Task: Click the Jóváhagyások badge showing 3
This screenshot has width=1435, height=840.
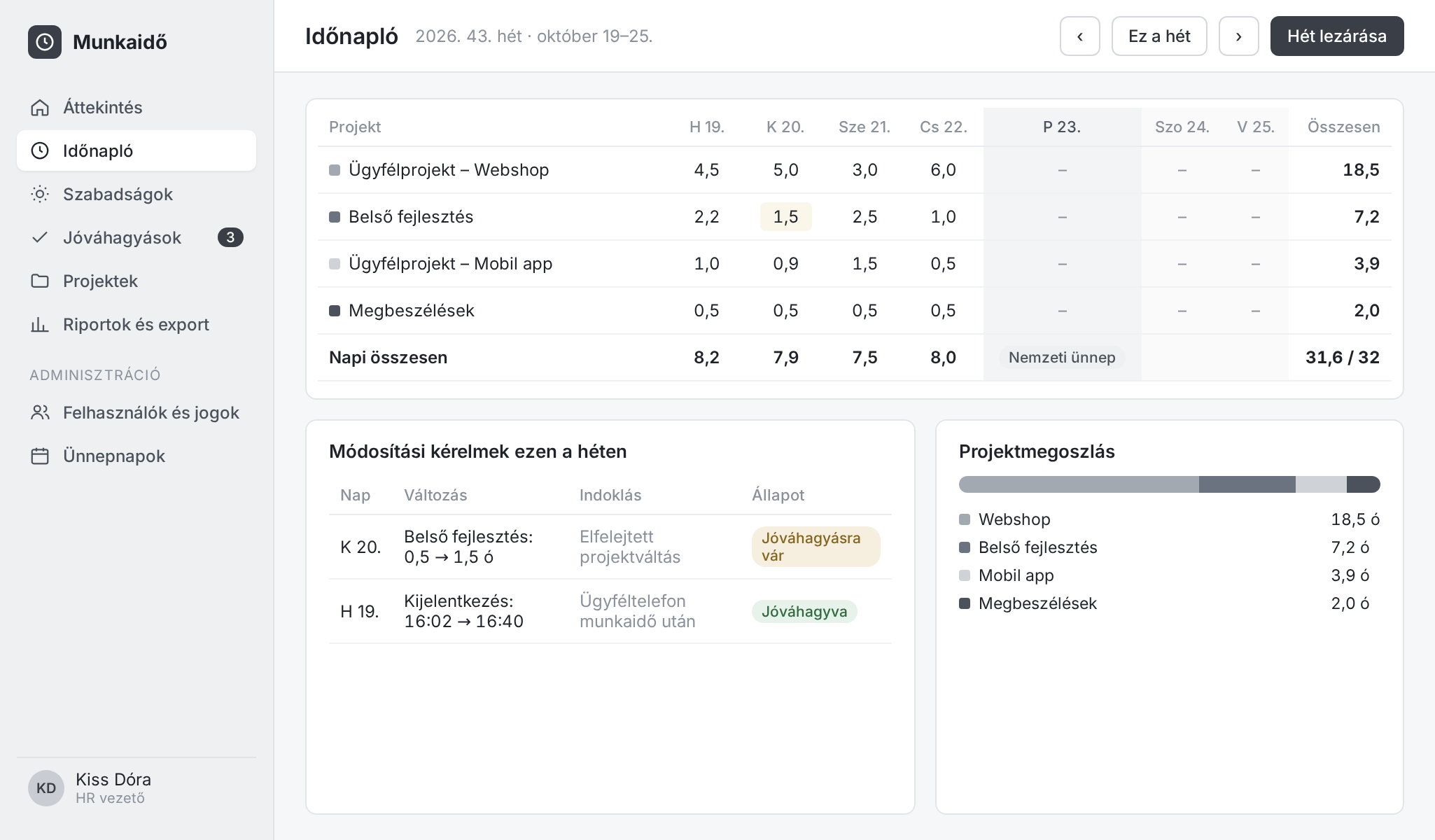Action: [x=230, y=237]
